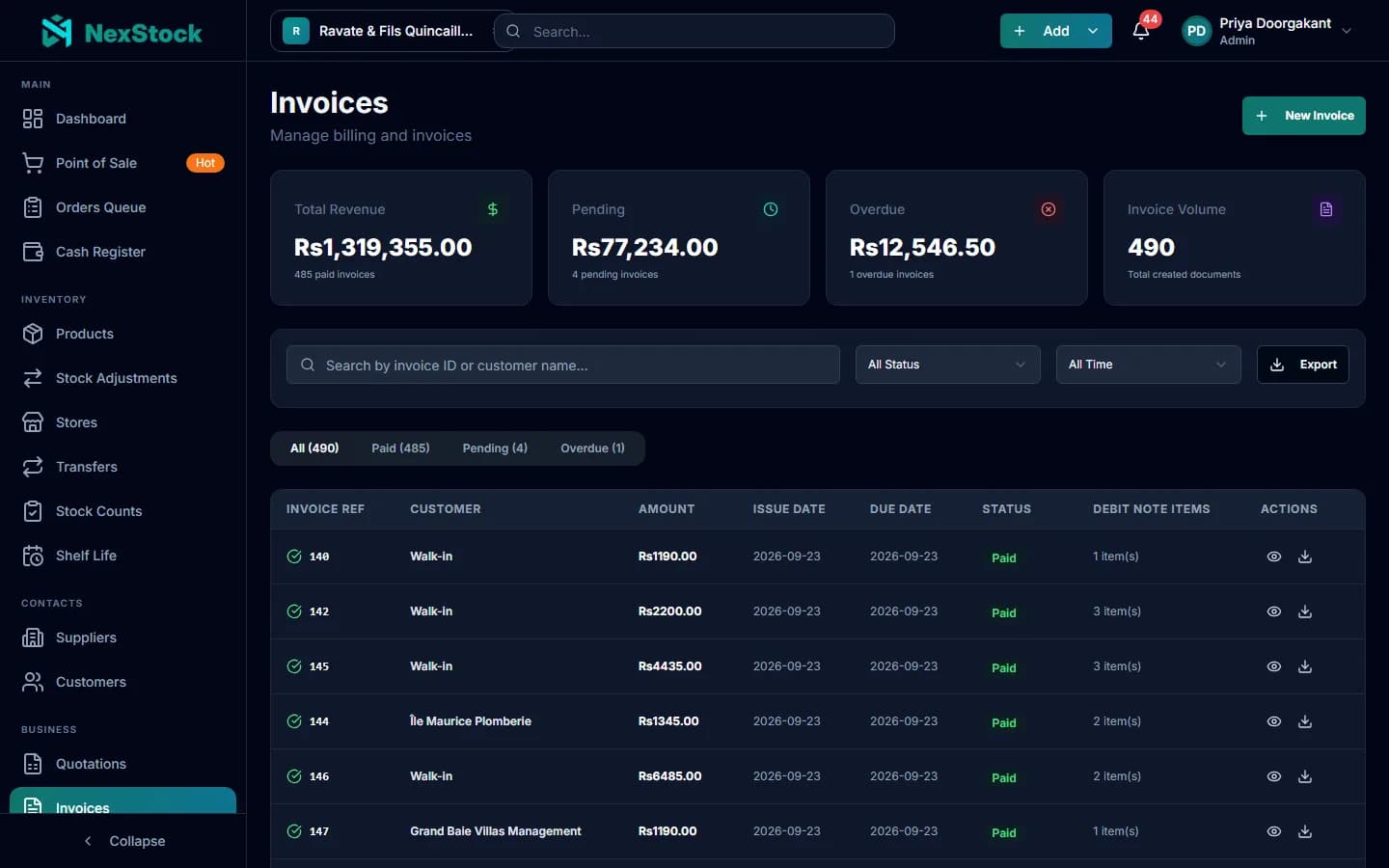The height and width of the screenshot is (868, 1389).
Task: Open the Orders Queue page
Action: (x=123, y=207)
